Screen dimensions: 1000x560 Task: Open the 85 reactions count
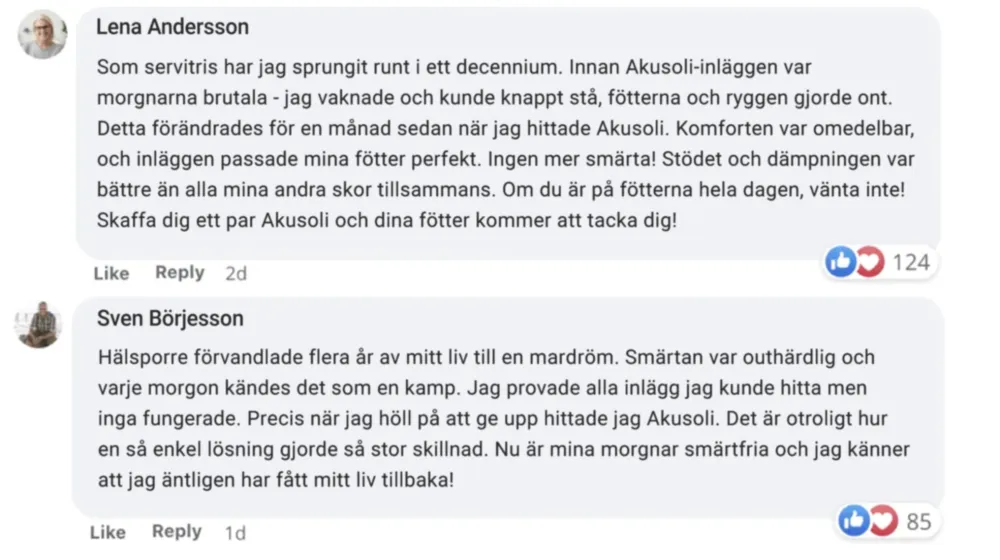tap(919, 522)
